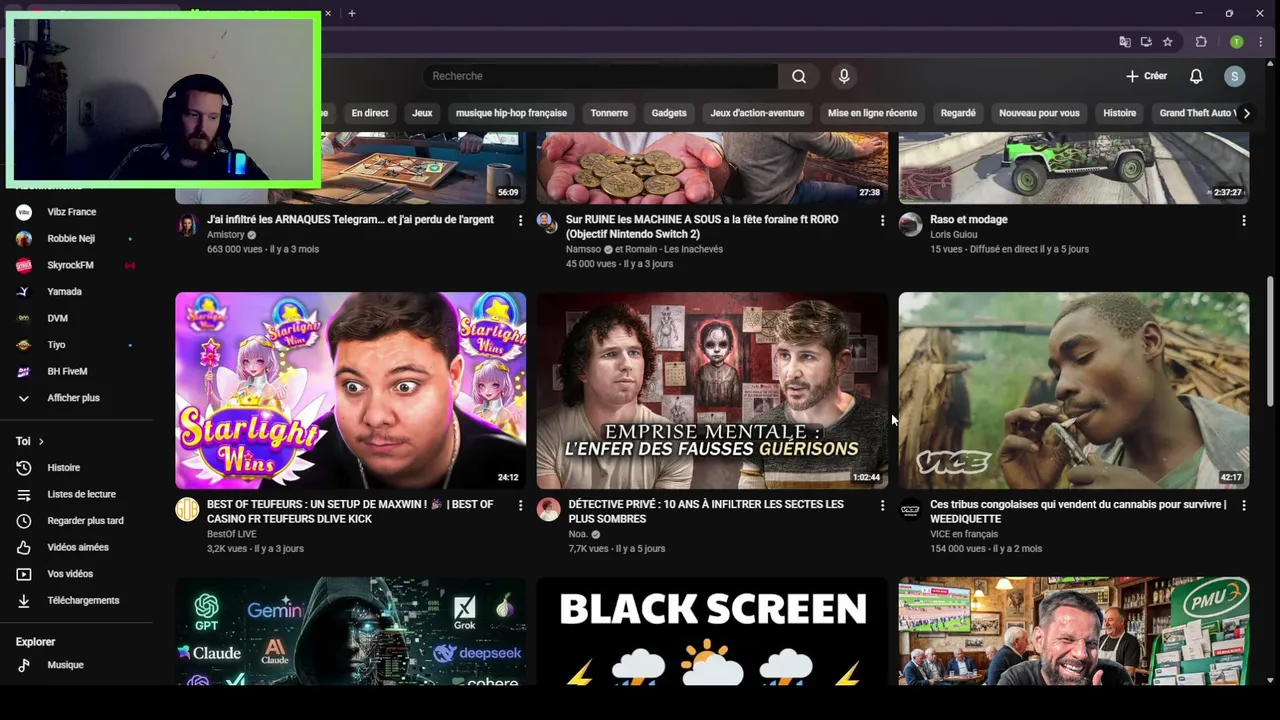Viewport: 1280px width, 720px height.
Task: Start voice search with microphone icon
Action: point(844,76)
